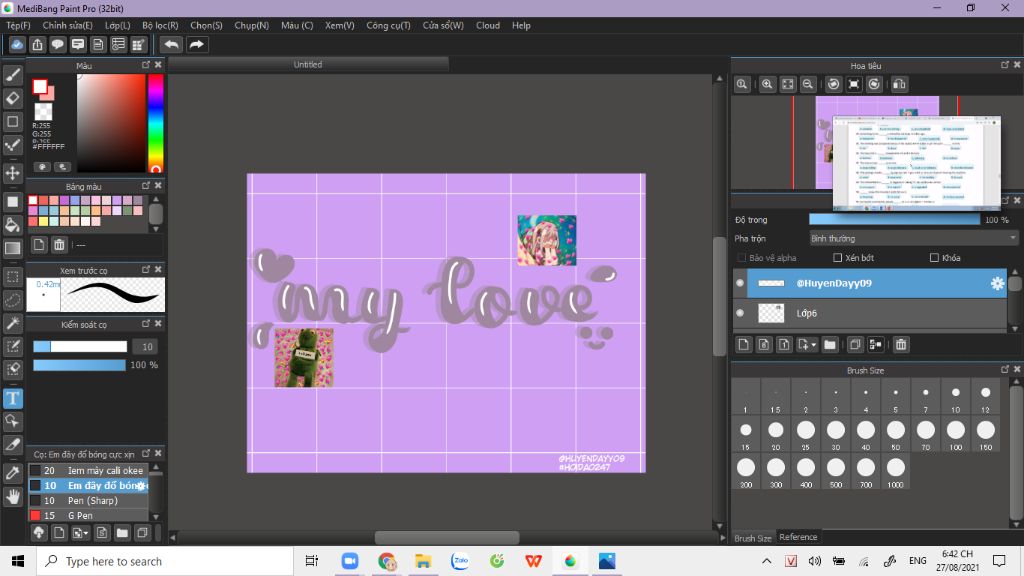Screen dimensions: 1024x576
Task: Select the Gradient tool
Action: coord(12,248)
